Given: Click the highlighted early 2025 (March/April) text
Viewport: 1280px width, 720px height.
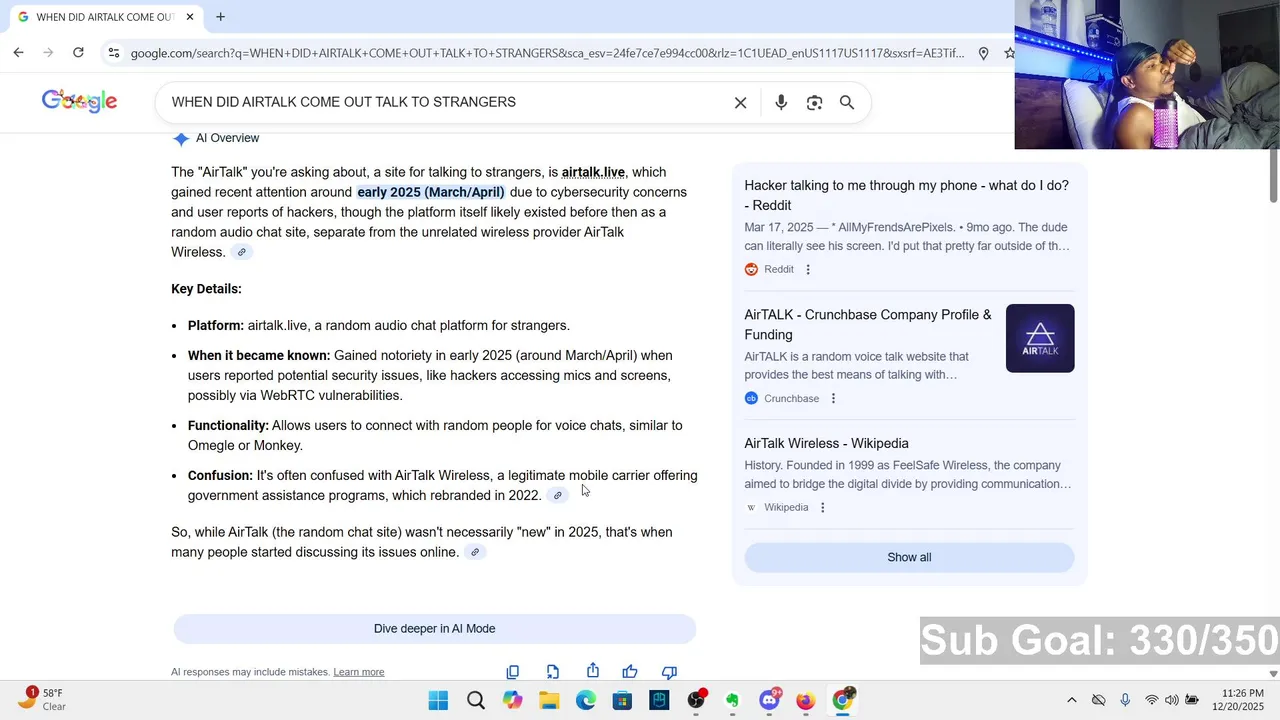Looking at the screenshot, I should pyautogui.click(x=431, y=192).
